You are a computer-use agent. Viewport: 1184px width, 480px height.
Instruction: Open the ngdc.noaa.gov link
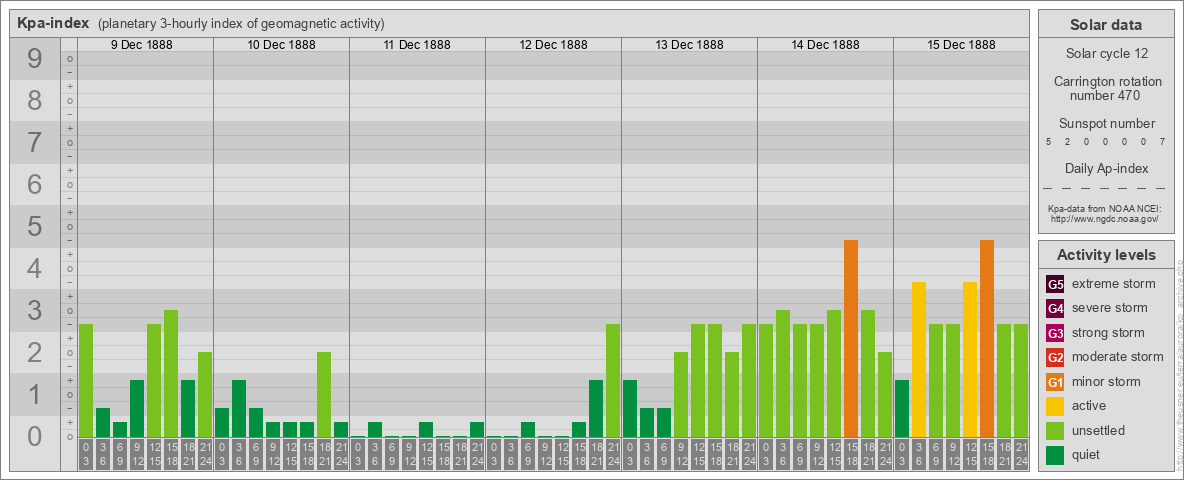tap(1105, 218)
